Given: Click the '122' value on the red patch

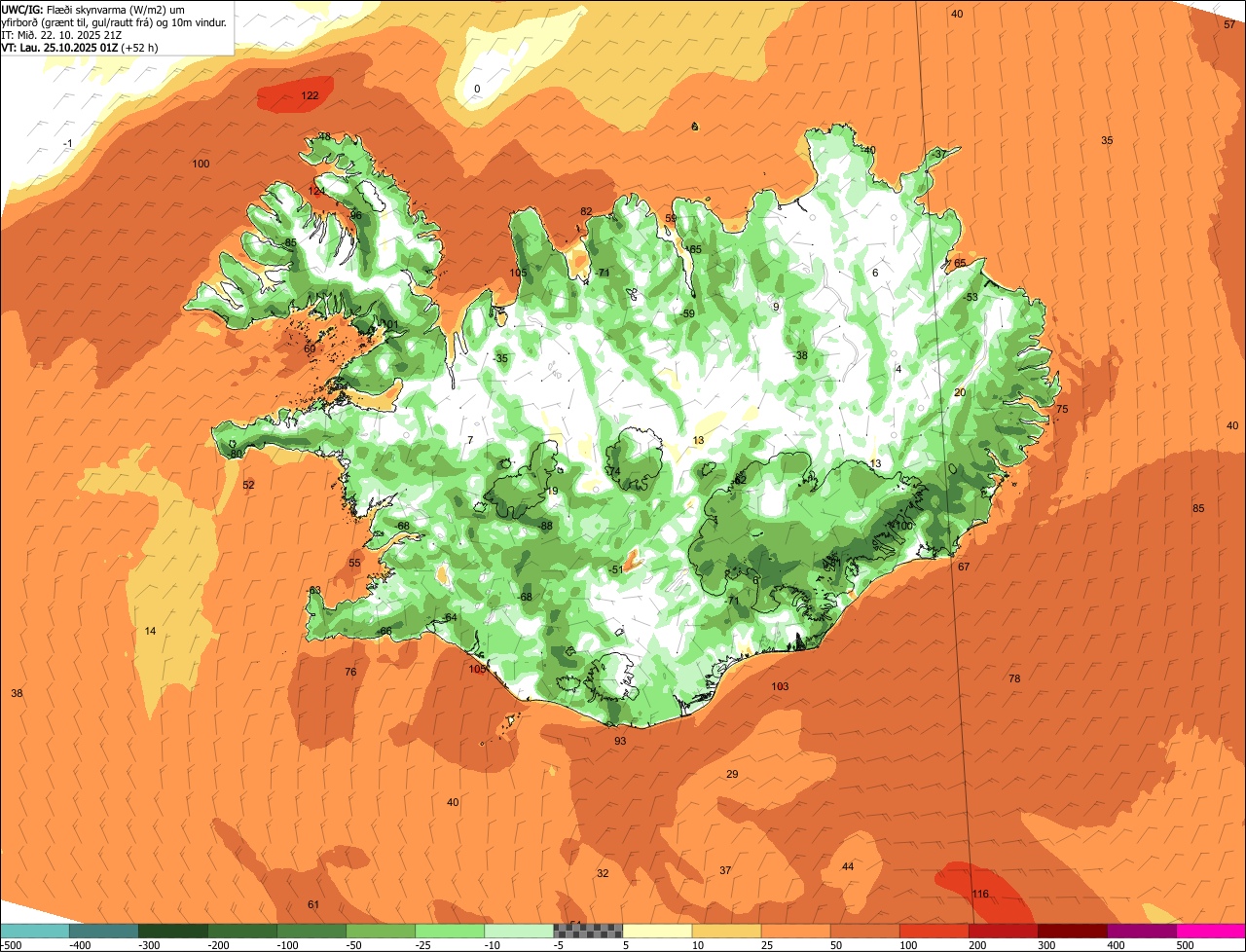Looking at the screenshot, I should tap(310, 95).
